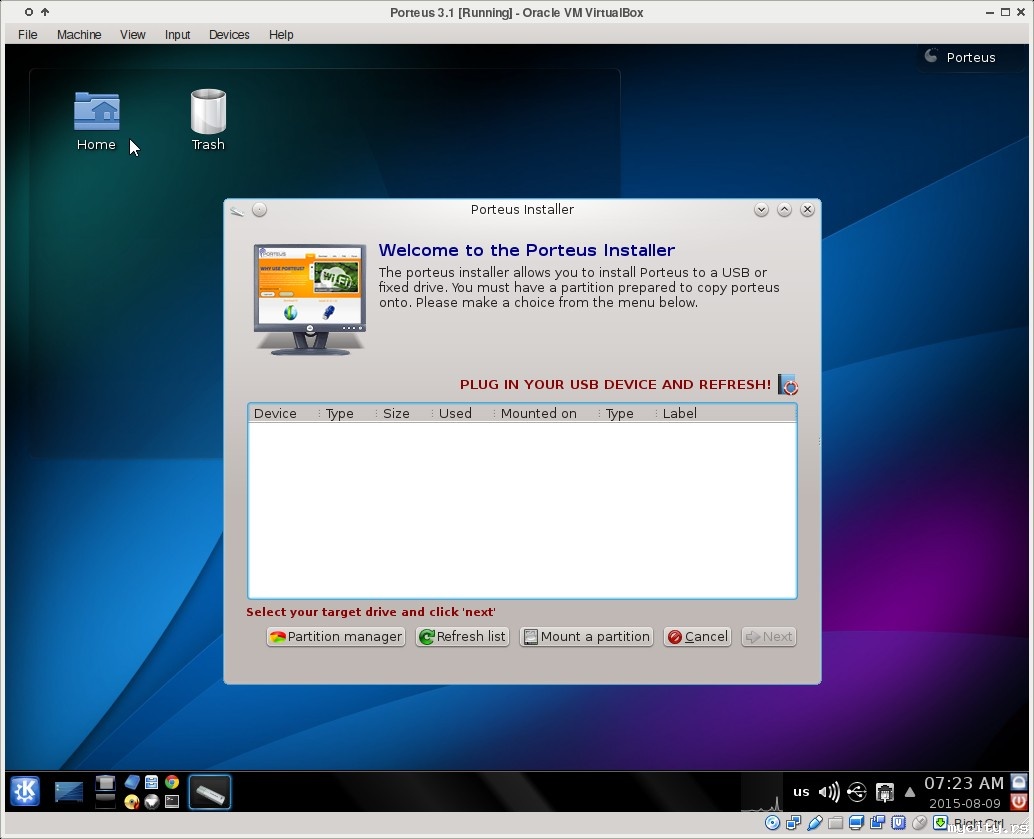Viewport: 1034px width, 839px height.
Task: Minimize the Porteus Installer window
Action: (761, 210)
